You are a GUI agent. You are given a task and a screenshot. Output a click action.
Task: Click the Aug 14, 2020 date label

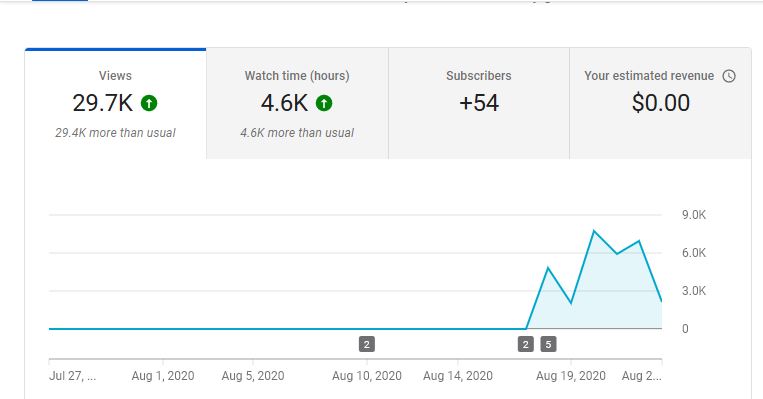[458, 376]
